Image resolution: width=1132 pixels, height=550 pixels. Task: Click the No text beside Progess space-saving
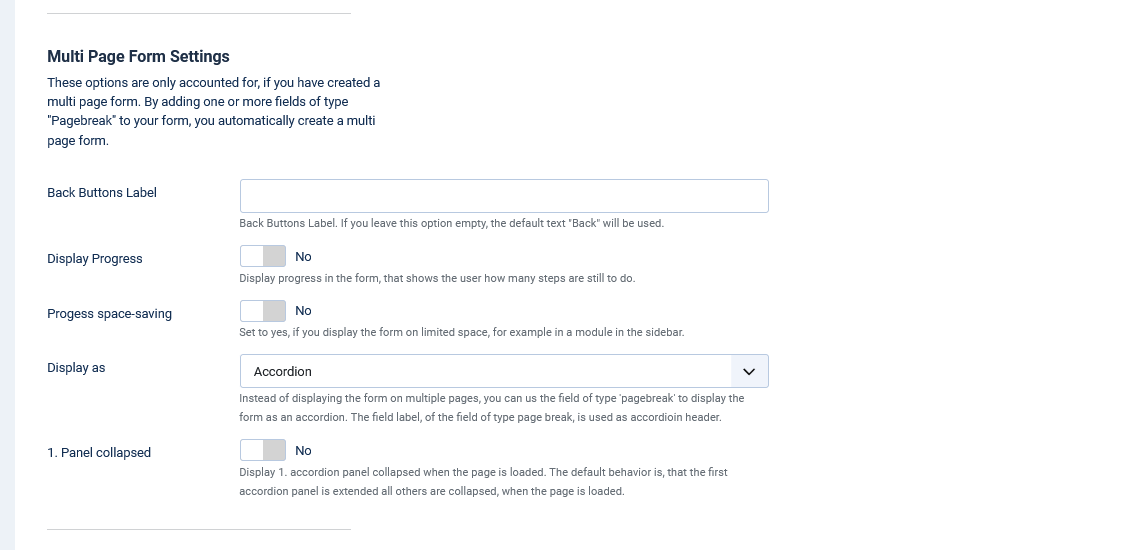point(303,311)
